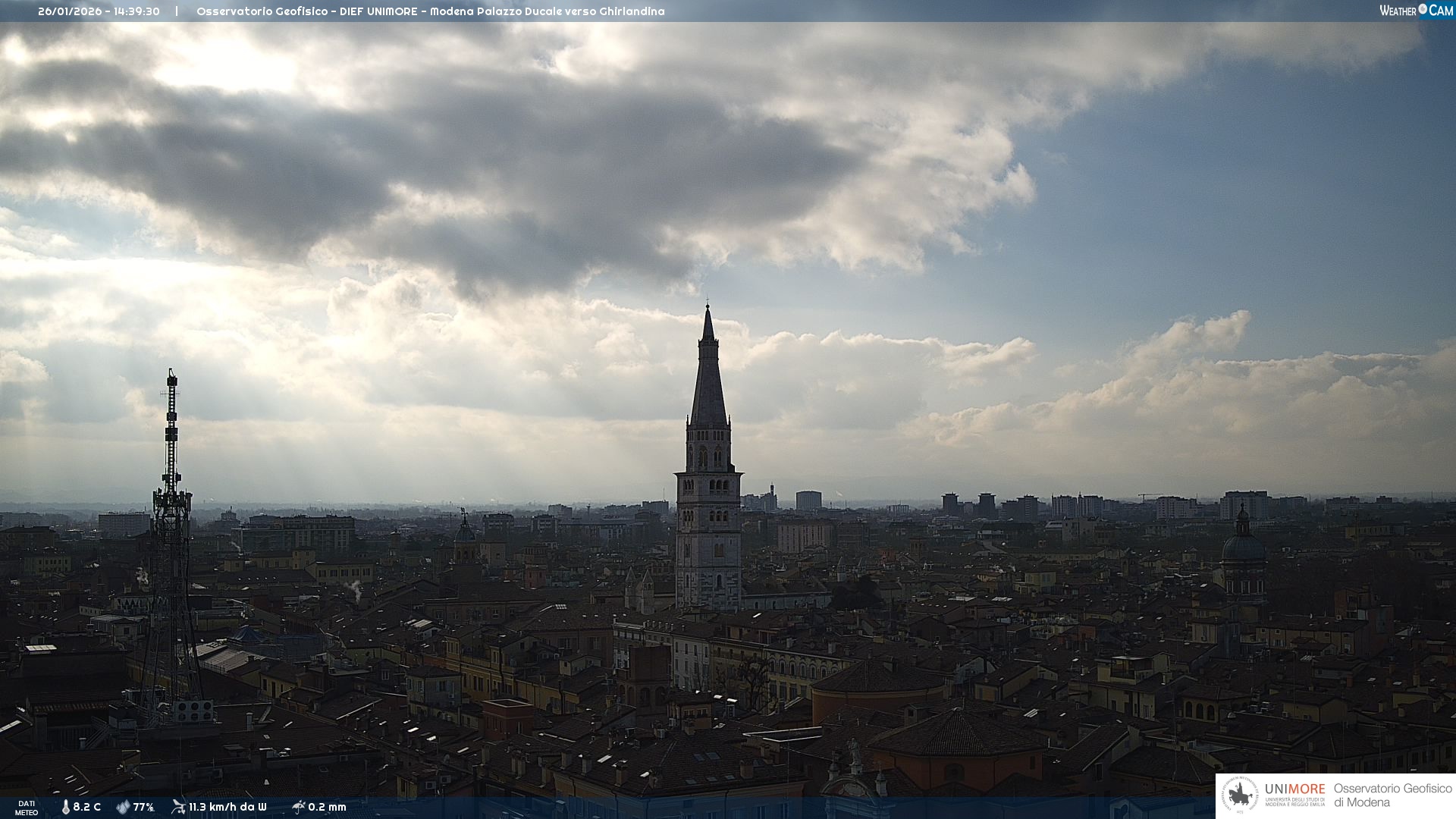Click the UNIMORE wordmark text
This screenshot has height=819, width=1456.
pos(1294,789)
